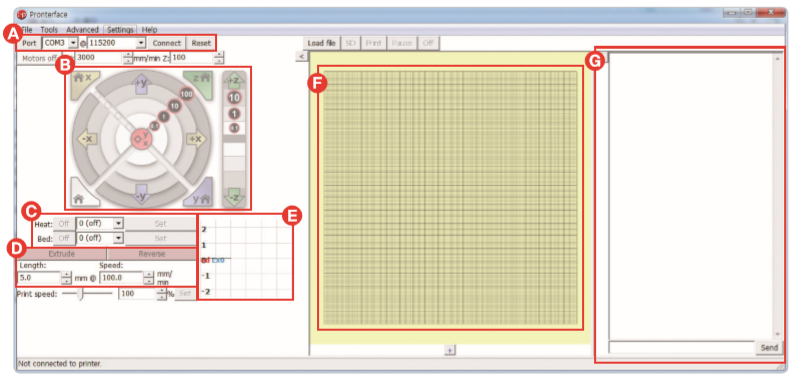Click Set next to Print speed
The width and height of the screenshot is (794, 379).
(x=185, y=294)
